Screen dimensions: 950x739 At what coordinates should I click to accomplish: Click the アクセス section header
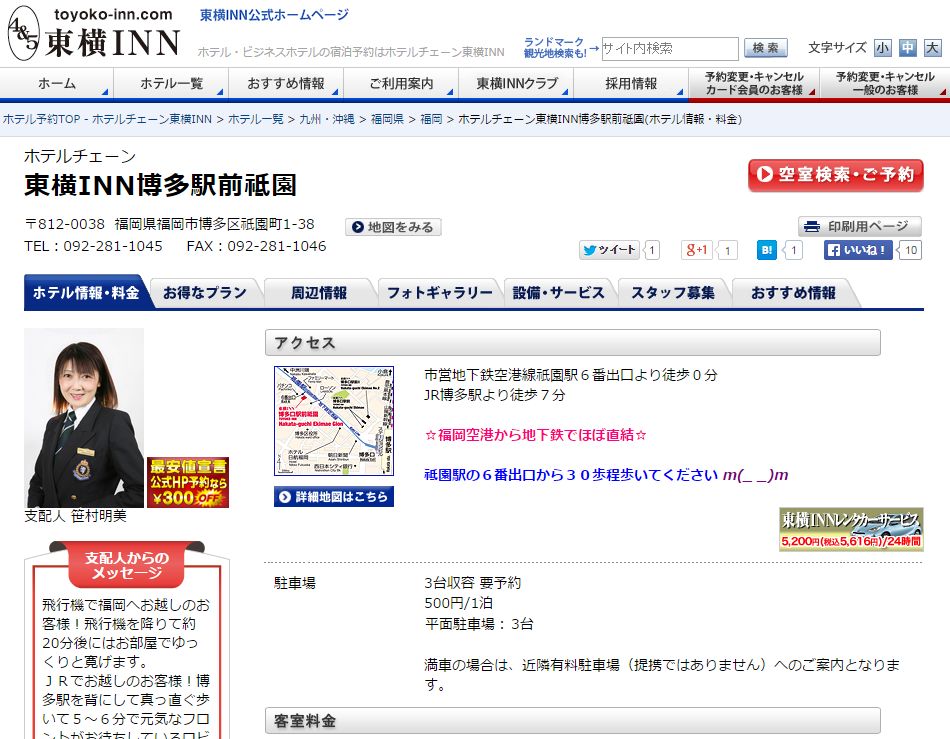[x=573, y=343]
